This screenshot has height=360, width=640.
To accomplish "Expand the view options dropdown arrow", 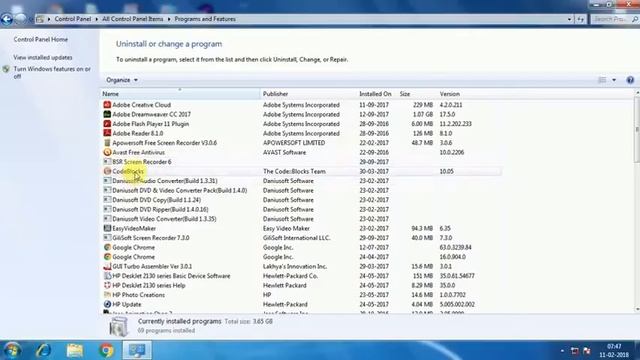I will coord(614,80).
